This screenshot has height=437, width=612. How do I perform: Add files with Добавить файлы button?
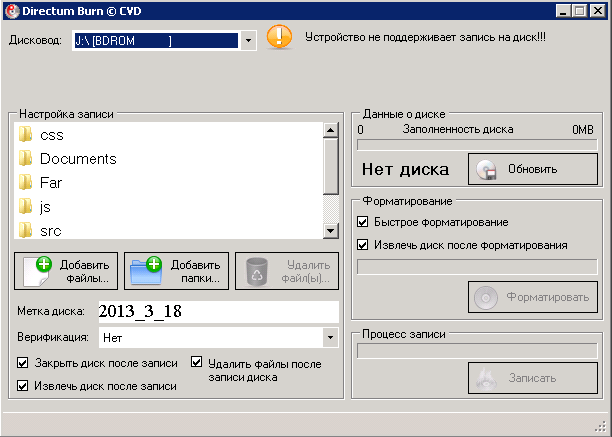point(66,271)
